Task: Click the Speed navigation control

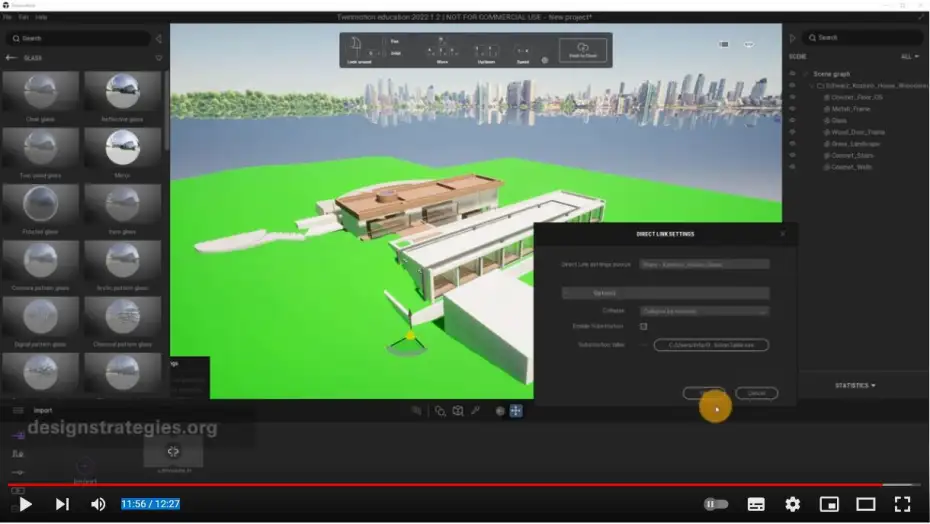Action: coord(523,52)
